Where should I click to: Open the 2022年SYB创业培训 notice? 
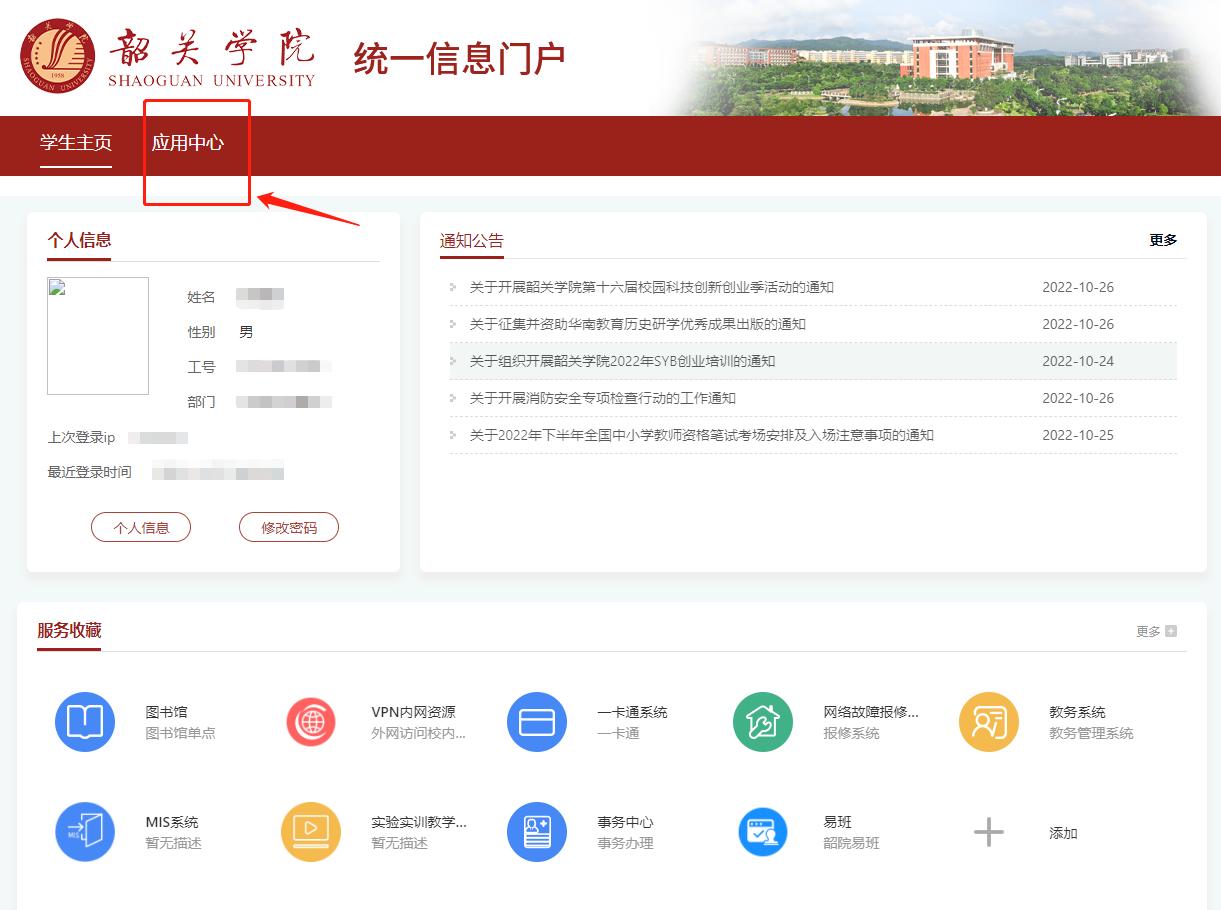pos(622,361)
